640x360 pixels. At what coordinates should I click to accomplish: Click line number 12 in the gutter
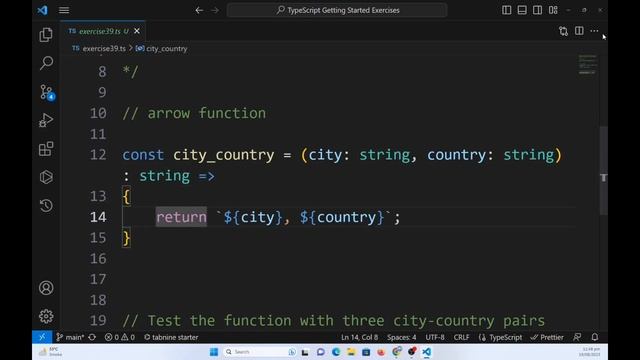98,155
